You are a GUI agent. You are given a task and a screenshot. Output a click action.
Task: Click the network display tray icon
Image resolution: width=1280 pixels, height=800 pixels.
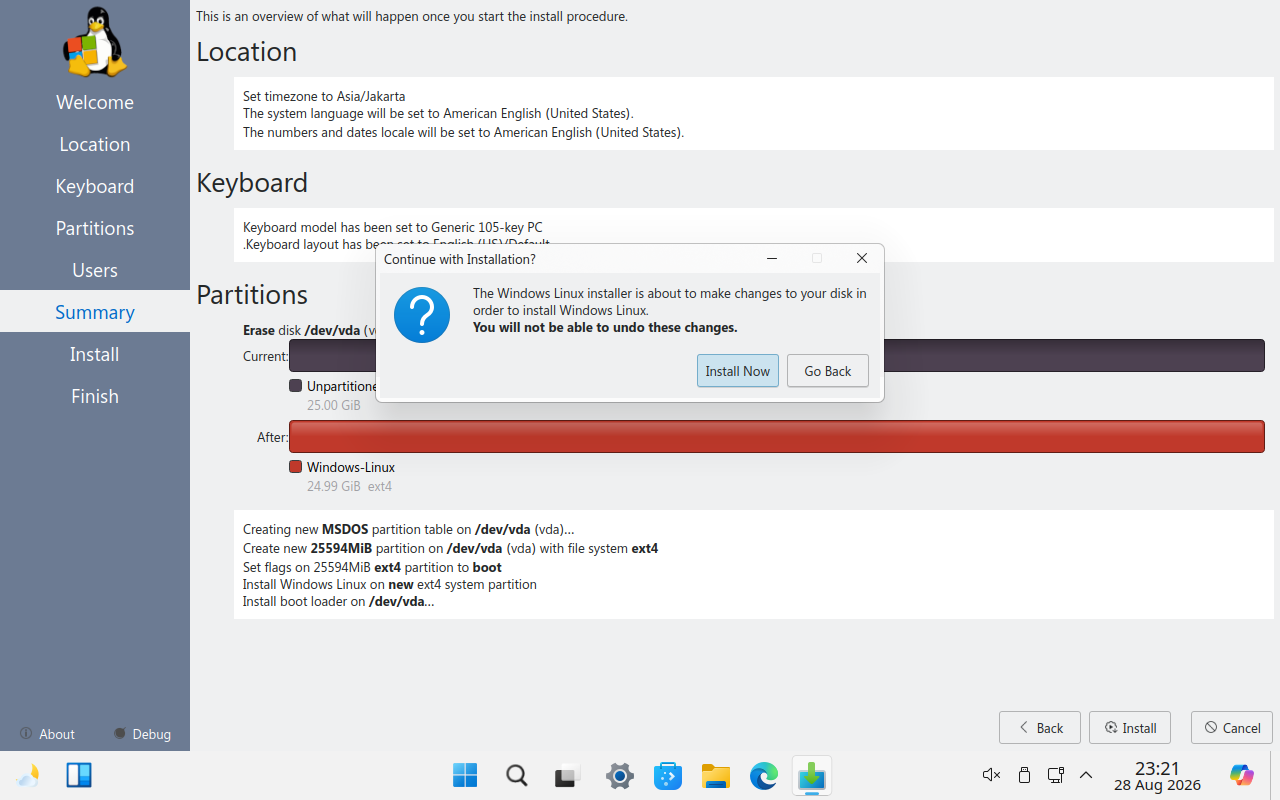click(x=1055, y=775)
